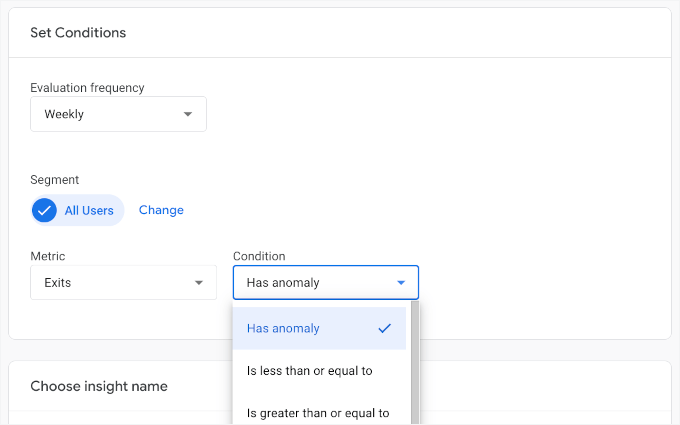Image resolution: width=680 pixels, height=425 pixels.
Task: Choose Is less than or equal to
Action: pyautogui.click(x=310, y=371)
